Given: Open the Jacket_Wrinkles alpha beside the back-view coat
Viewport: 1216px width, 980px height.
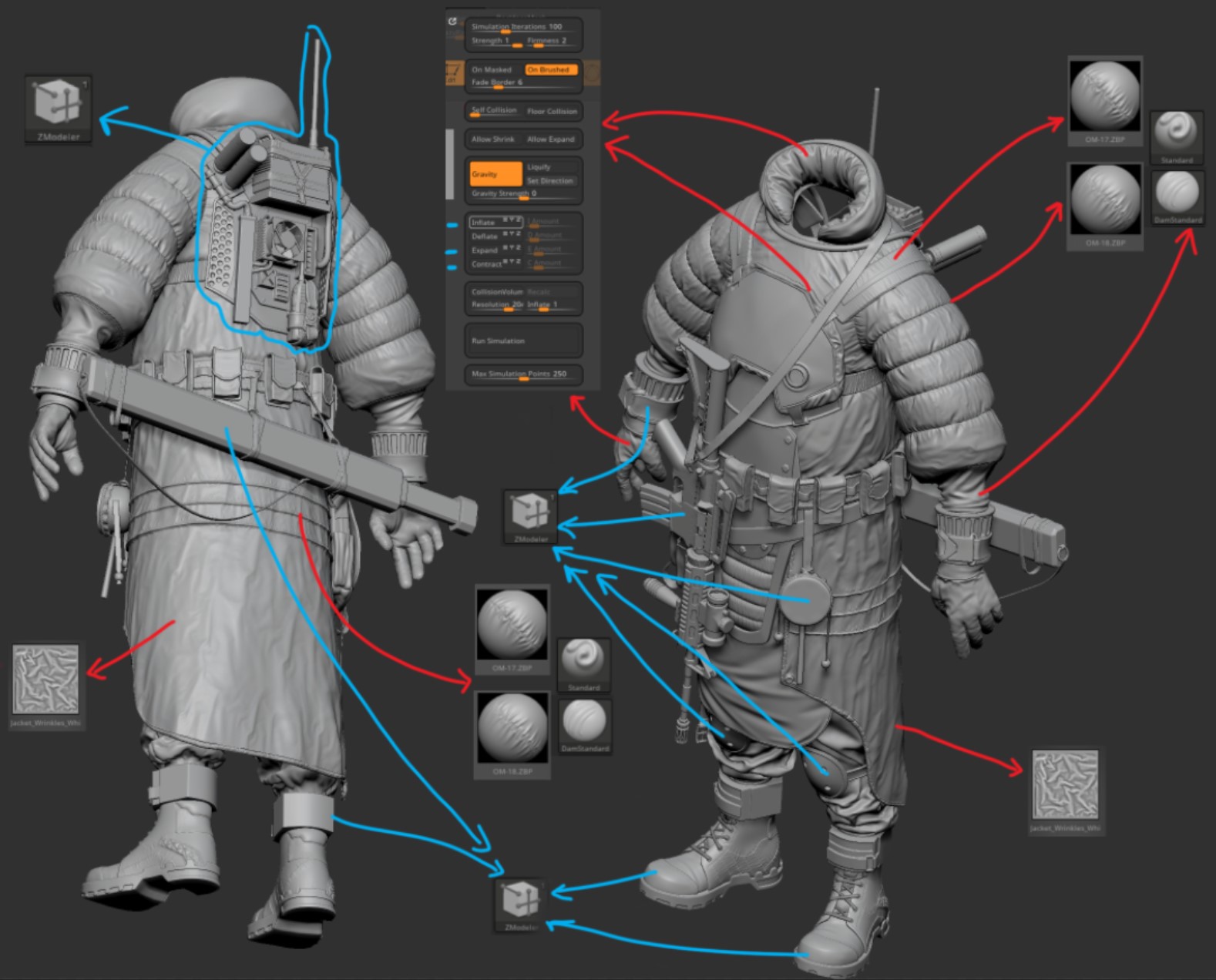Looking at the screenshot, I should (x=45, y=685).
